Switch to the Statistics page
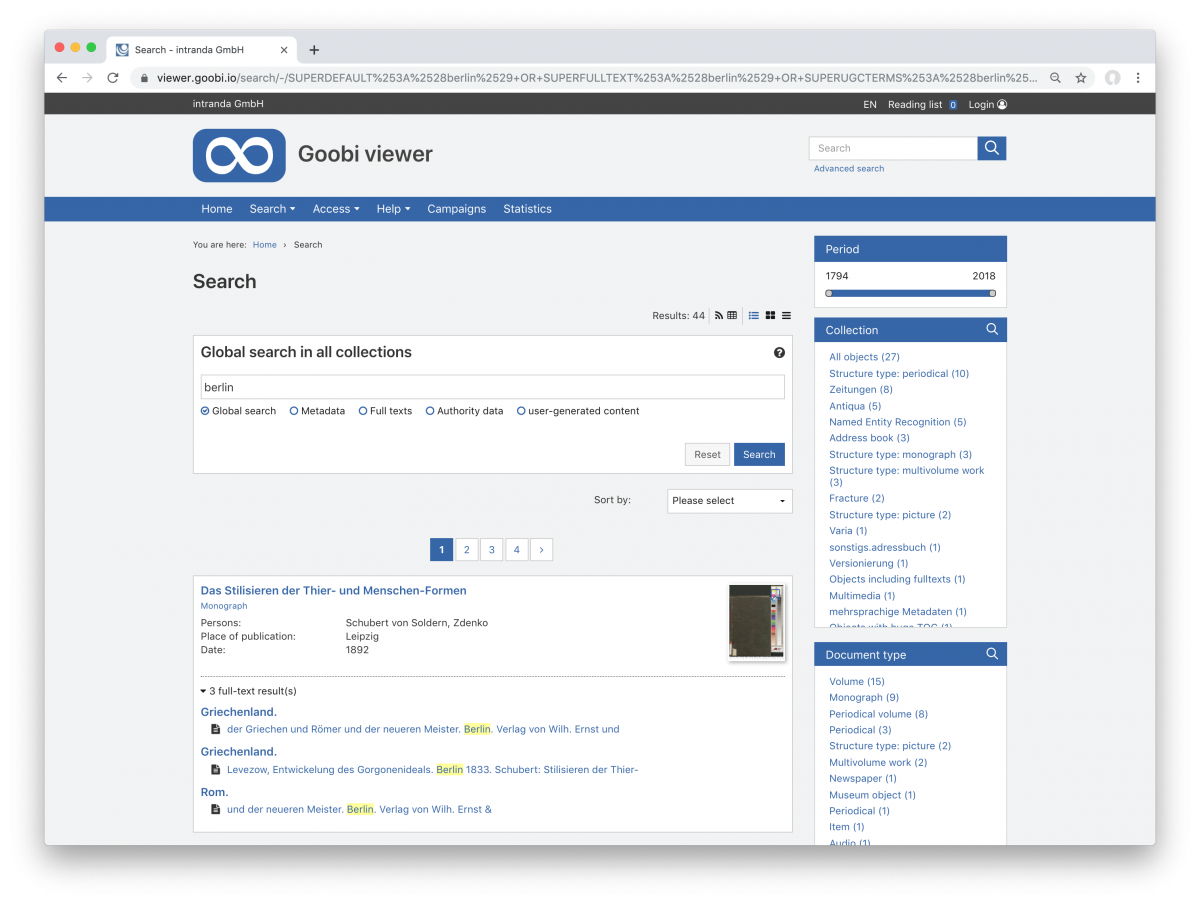This screenshot has height=904, width=1200. click(x=527, y=209)
